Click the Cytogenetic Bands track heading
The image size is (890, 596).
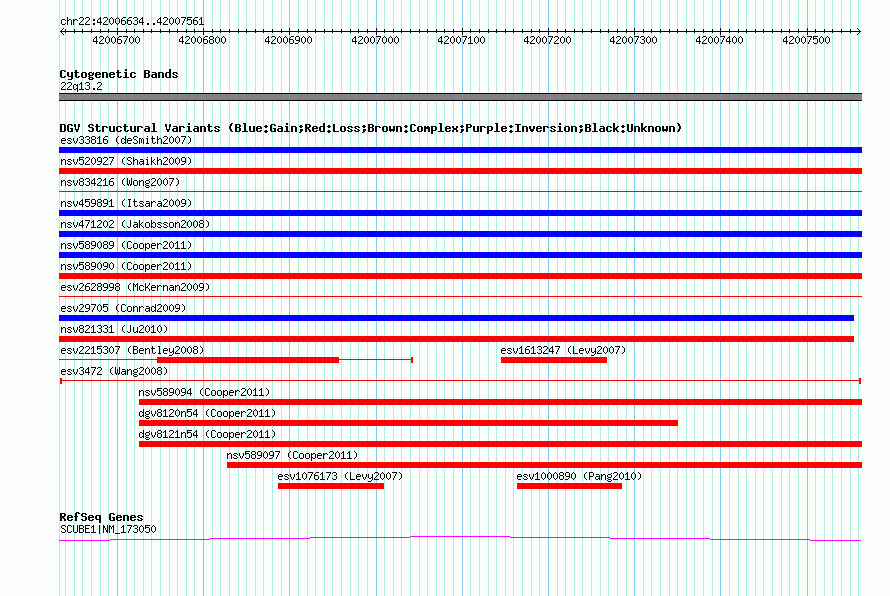[119, 74]
